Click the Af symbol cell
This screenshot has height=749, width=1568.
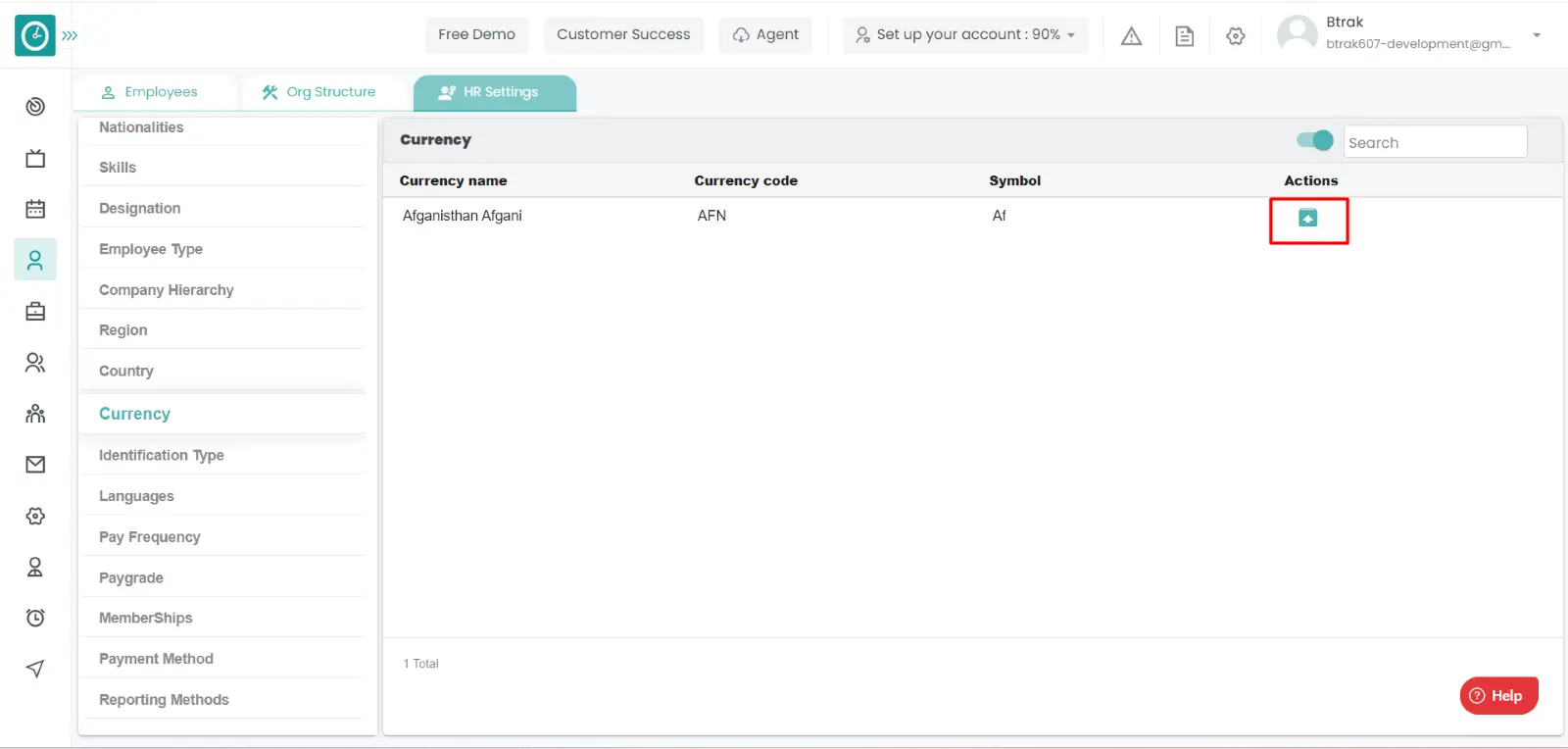point(999,216)
